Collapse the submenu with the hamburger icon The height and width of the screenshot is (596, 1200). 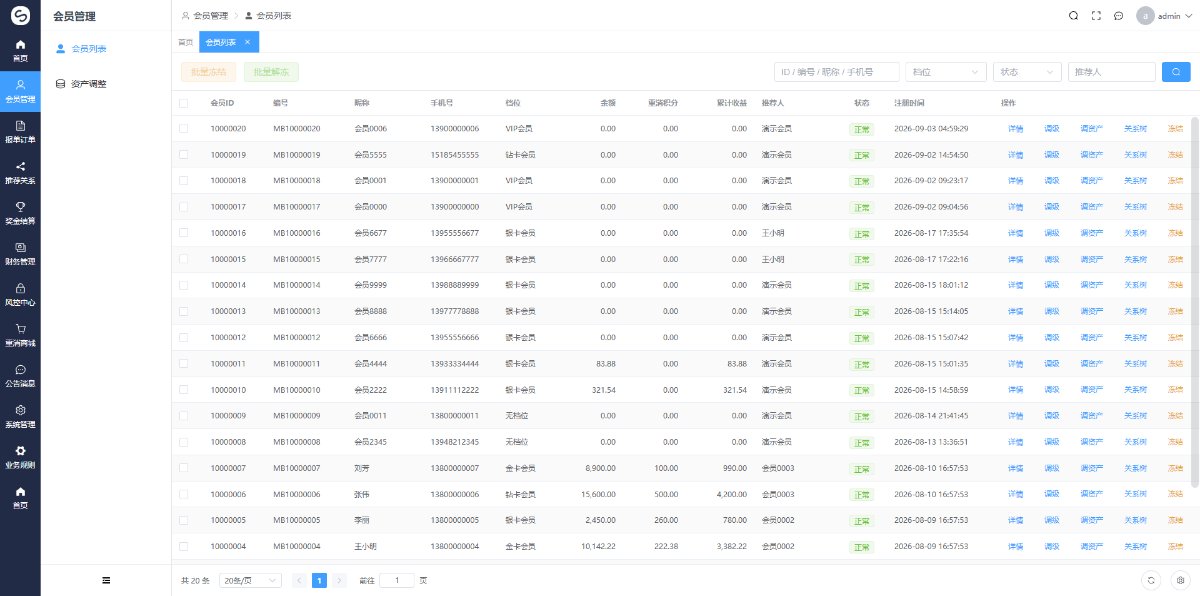pyautogui.click(x=106, y=580)
